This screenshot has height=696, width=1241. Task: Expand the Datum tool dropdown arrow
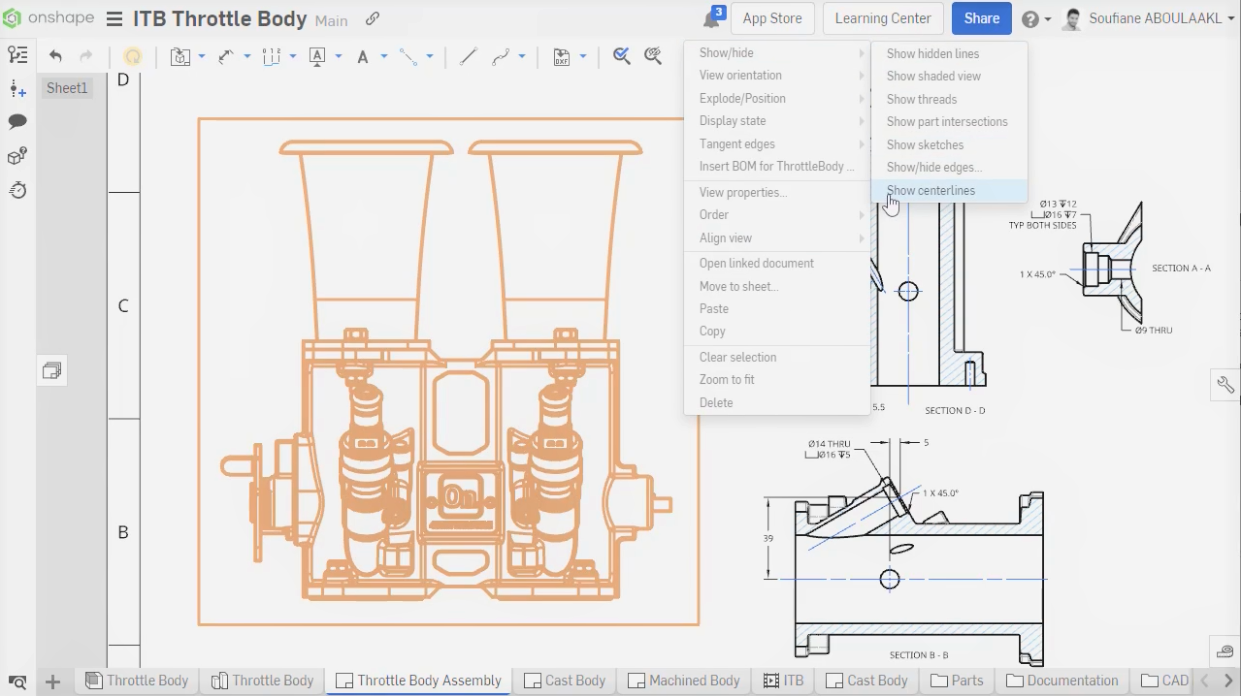339,57
